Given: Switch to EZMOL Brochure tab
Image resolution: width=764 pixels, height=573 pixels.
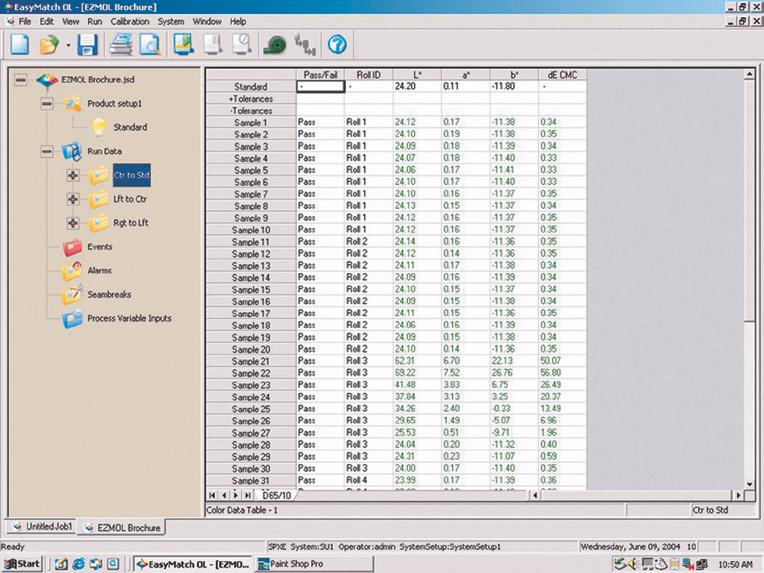Looking at the screenshot, I should point(122,527).
